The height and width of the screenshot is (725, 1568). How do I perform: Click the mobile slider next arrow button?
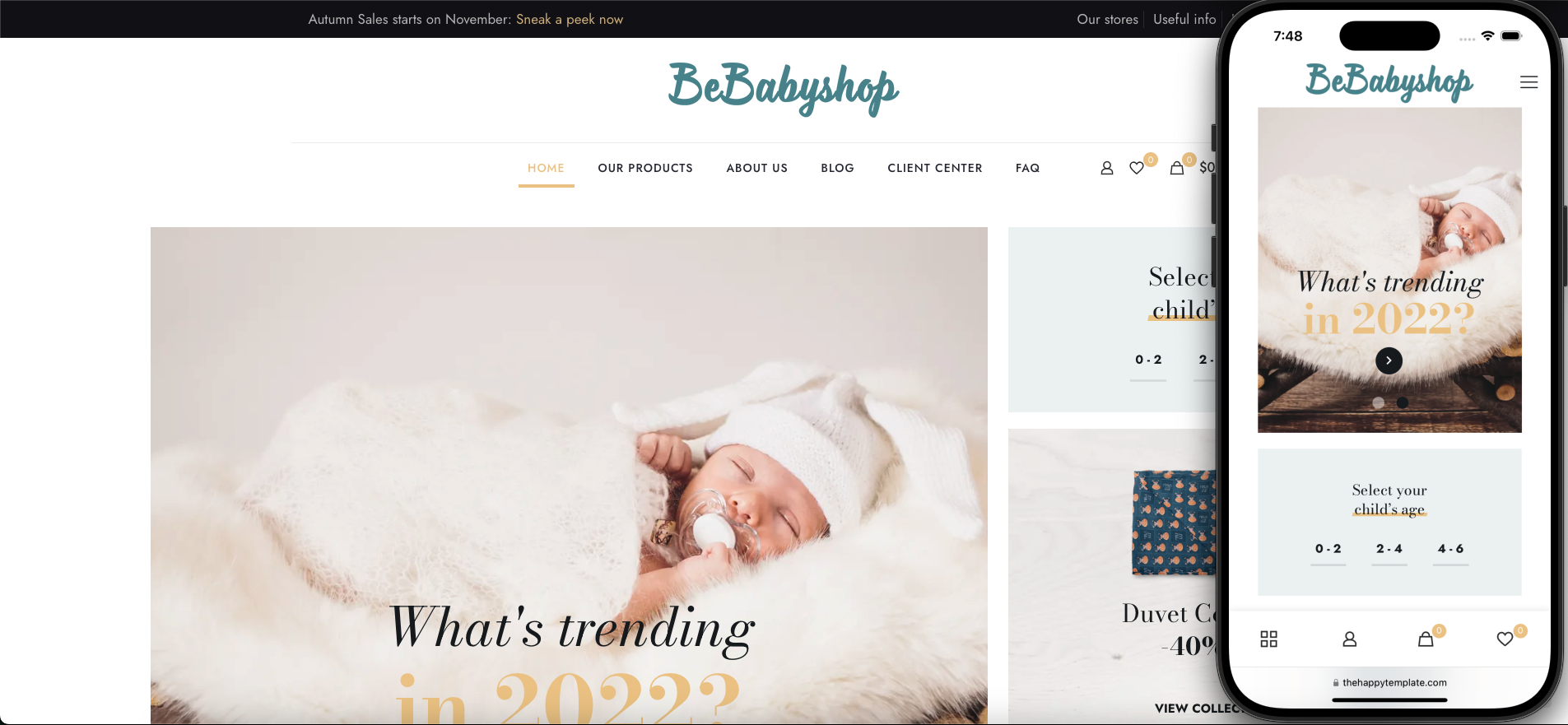coord(1389,360)
